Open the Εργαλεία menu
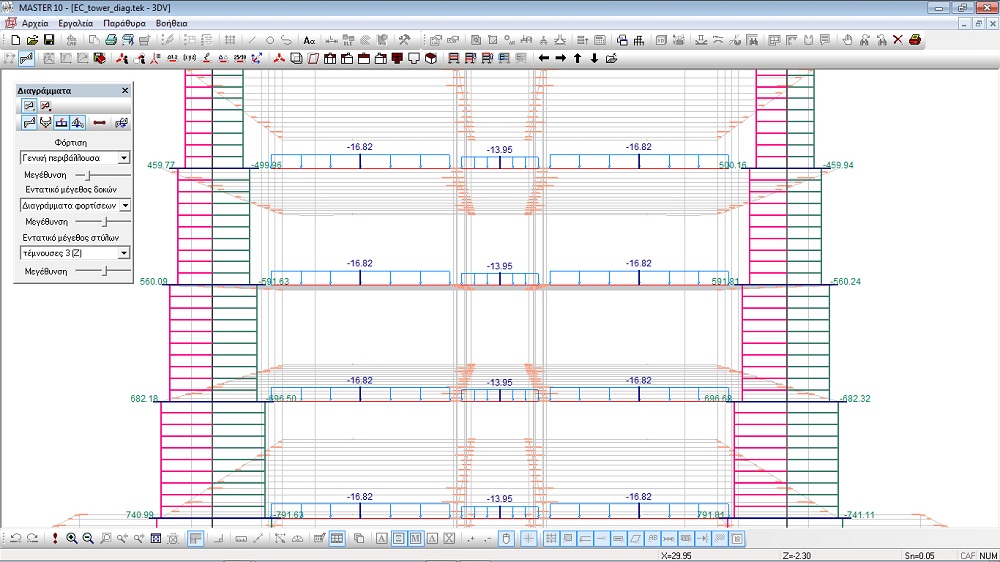The width and height of the screenshot is (1000, 562). click(x=76, y=22)
